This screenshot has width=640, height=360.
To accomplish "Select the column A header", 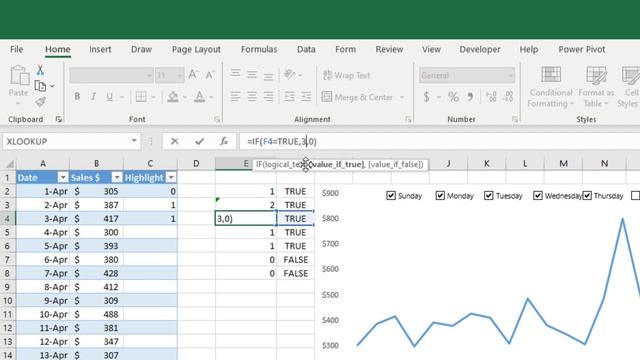I will pyautogui.click(x=42, y=164).
